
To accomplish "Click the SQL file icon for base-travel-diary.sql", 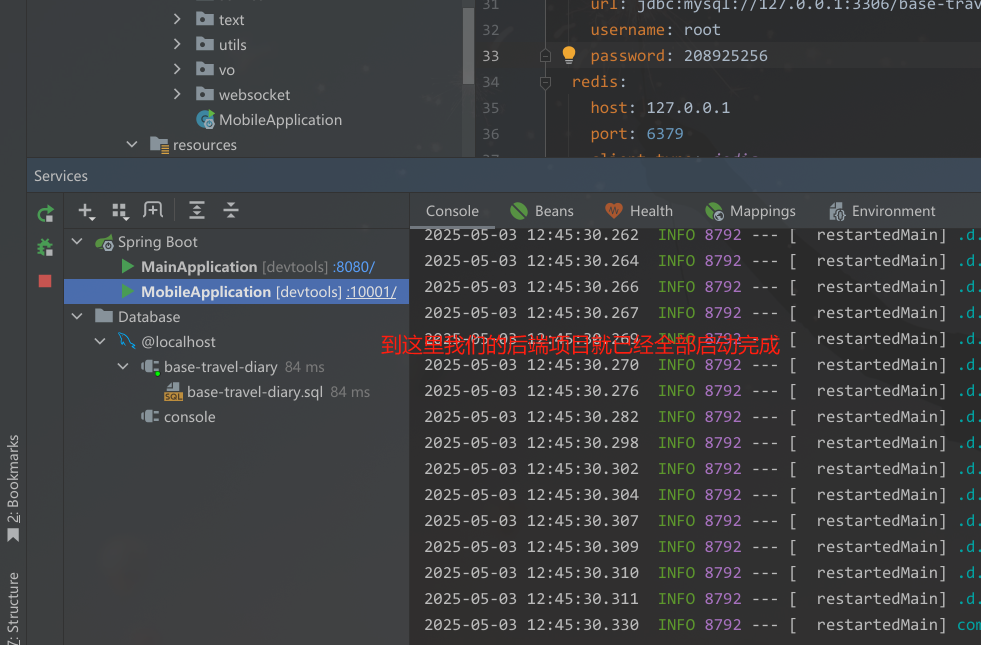I will (x=173, y=392).
